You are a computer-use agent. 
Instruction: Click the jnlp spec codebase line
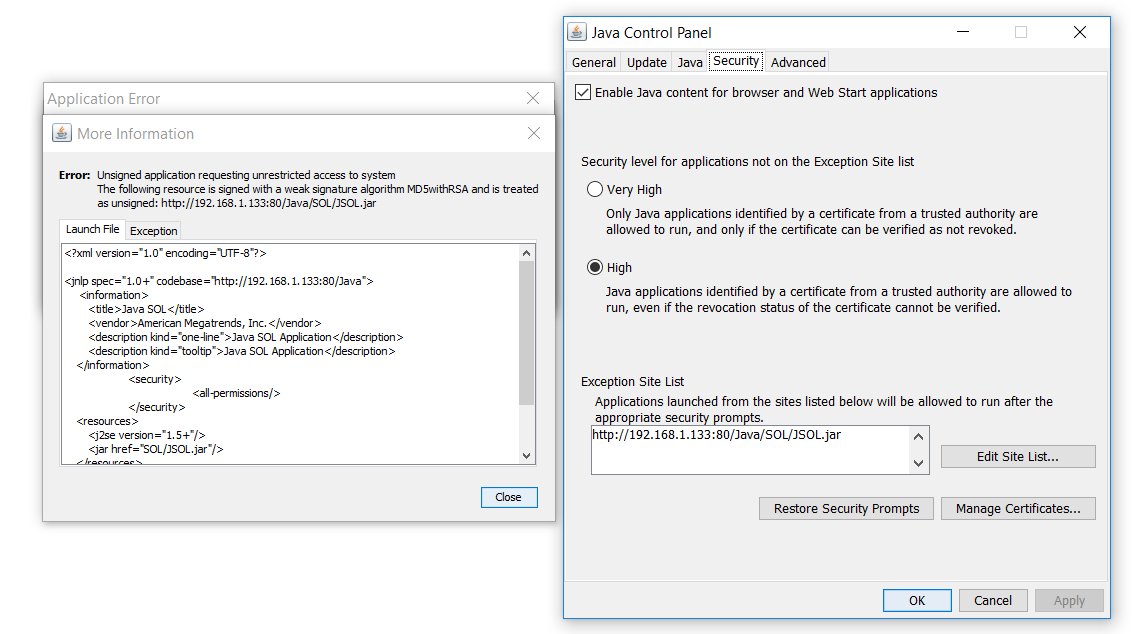point(218,281)
